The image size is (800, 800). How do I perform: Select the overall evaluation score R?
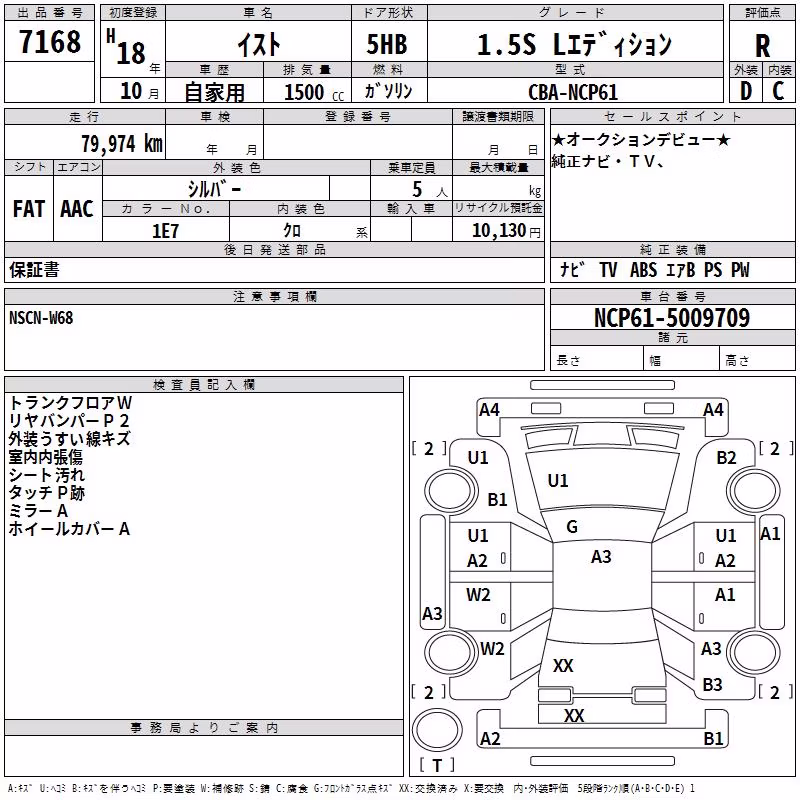click(x=762, y=46)
